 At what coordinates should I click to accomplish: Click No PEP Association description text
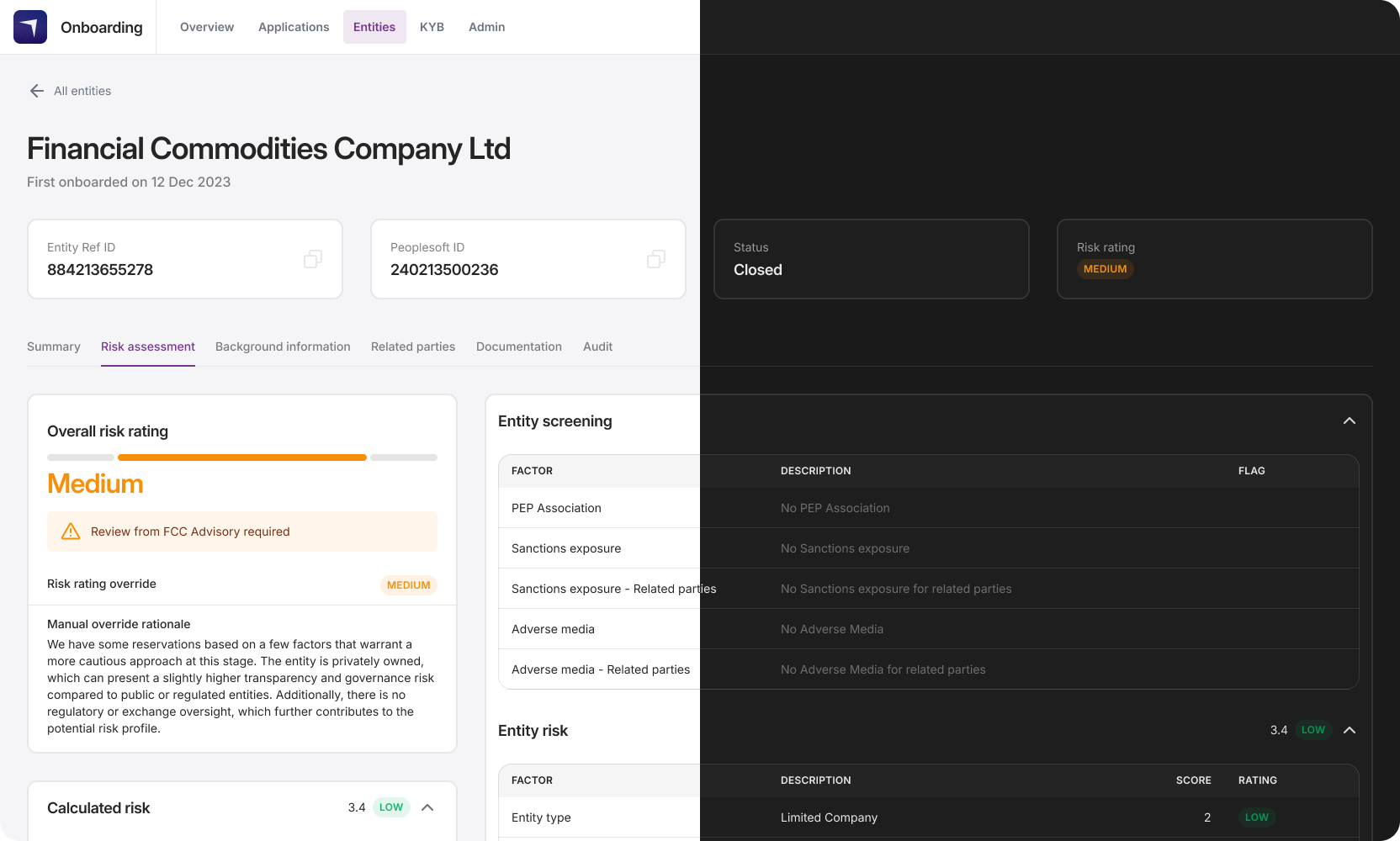(x=835, y=508)
